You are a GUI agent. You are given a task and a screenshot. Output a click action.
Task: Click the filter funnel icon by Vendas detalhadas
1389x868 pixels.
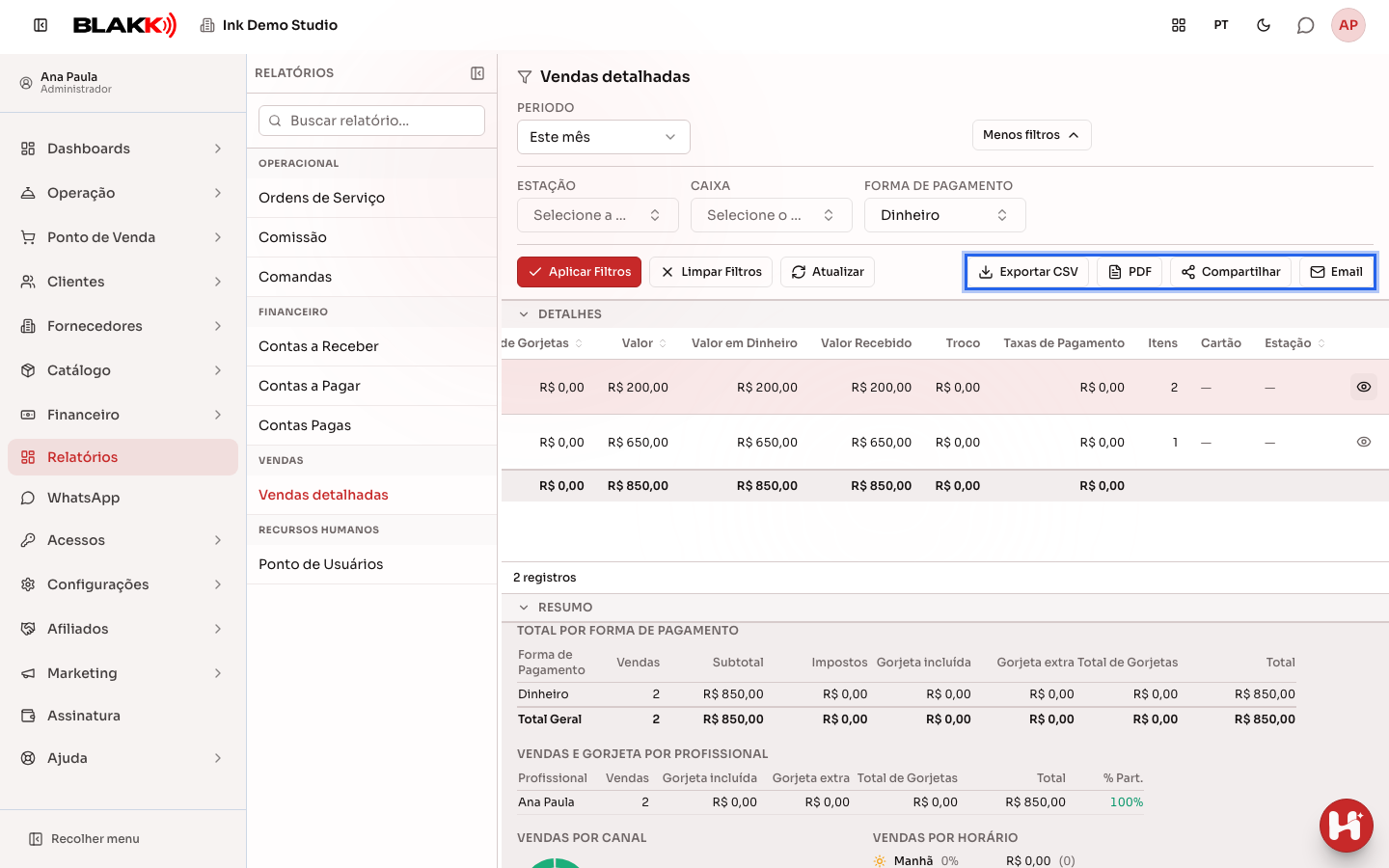[525, 77]
